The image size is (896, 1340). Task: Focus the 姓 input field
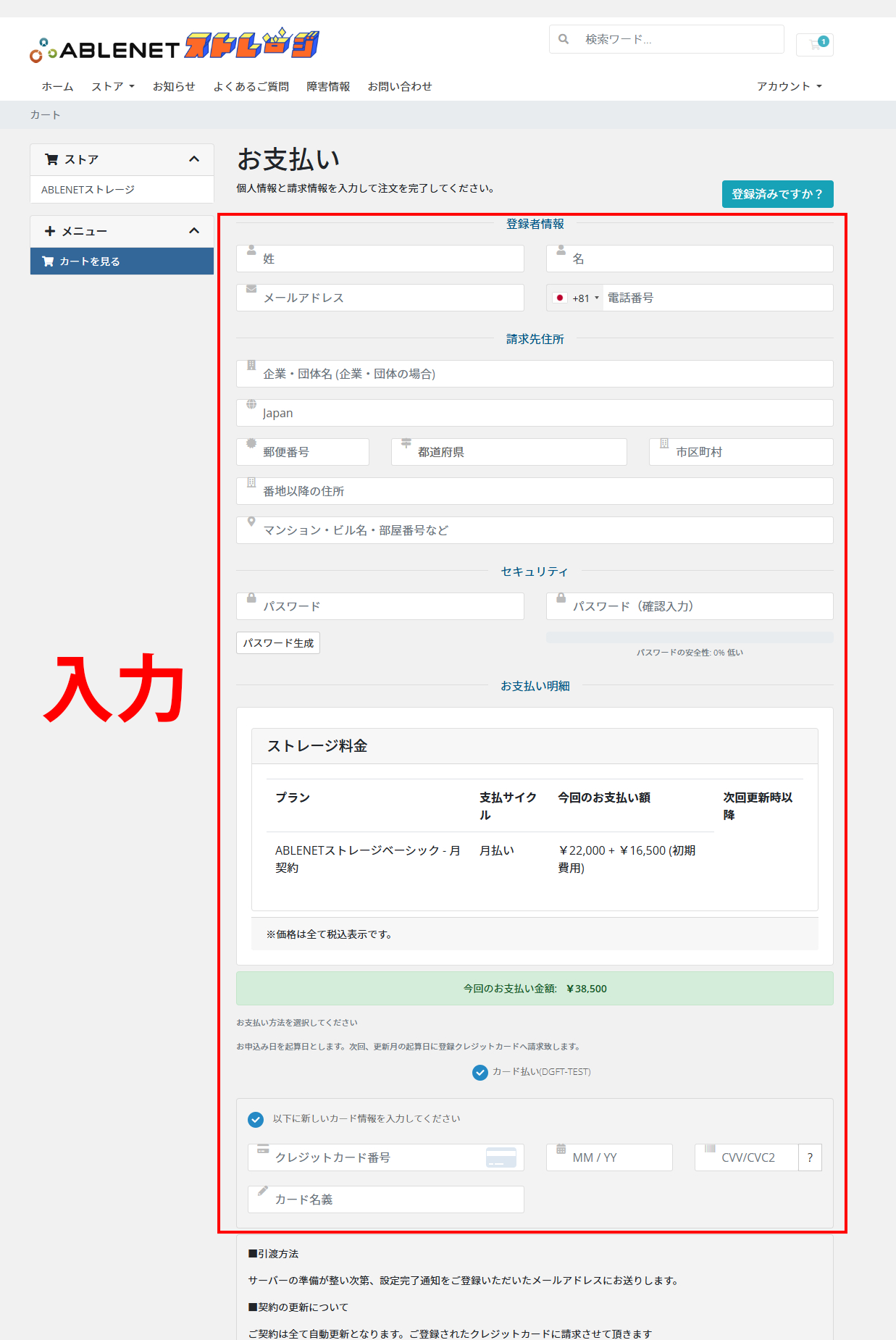(x=380, y=259)
